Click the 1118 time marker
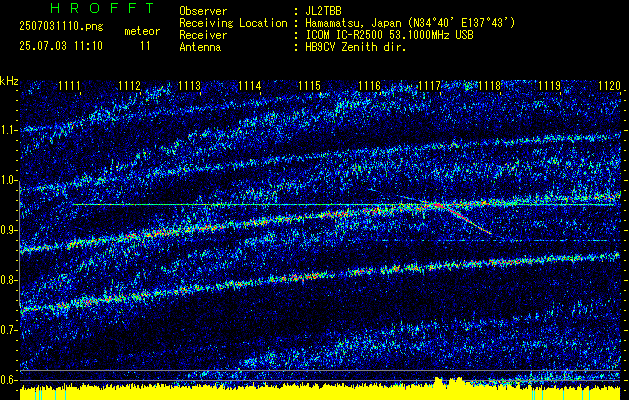 point(489,86)
